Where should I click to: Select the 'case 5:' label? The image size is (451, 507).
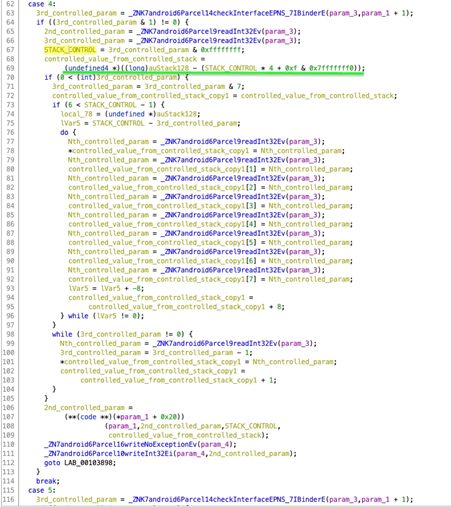click(x=42, y=490)
